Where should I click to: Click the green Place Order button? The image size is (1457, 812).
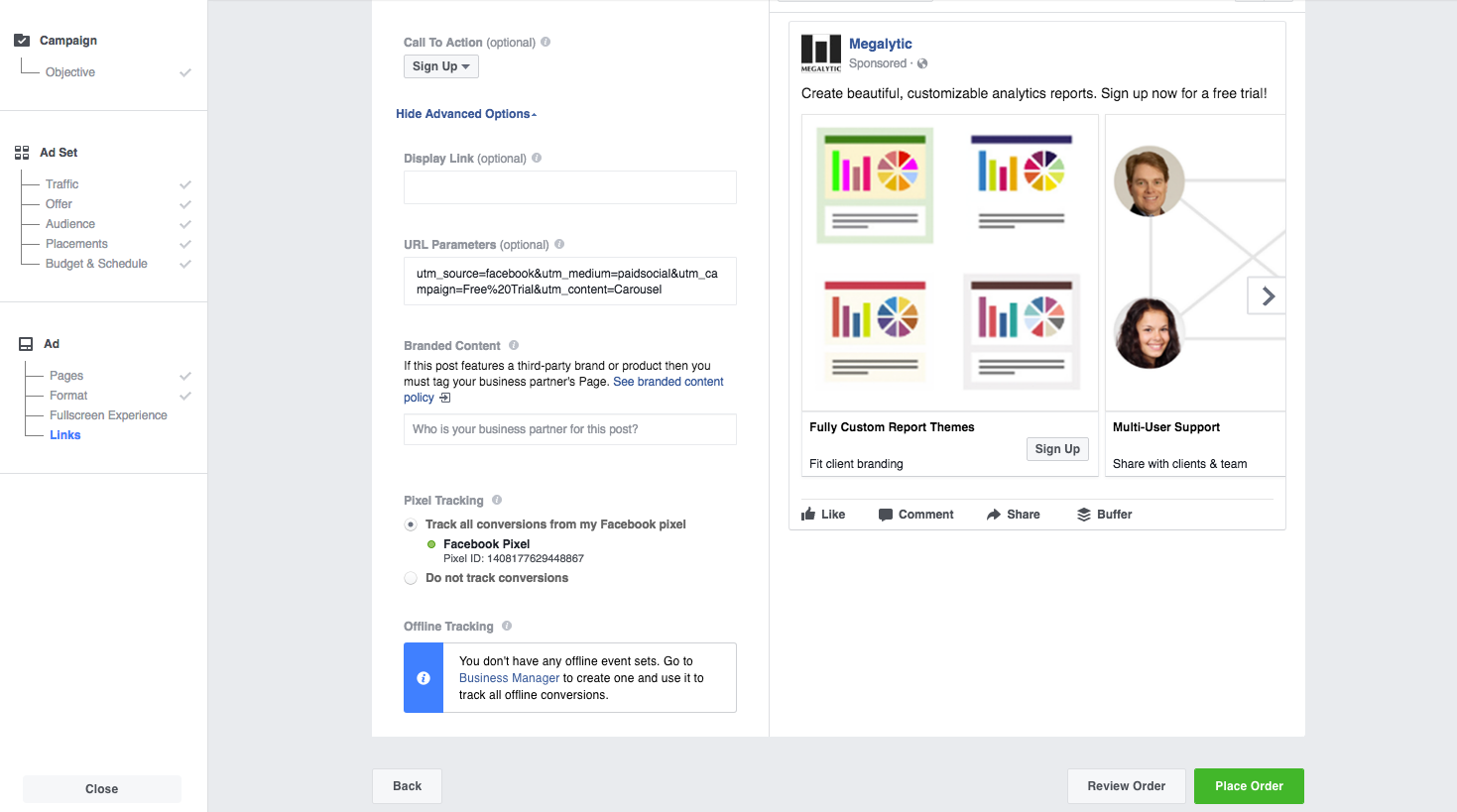click(x=1249, y=786)
